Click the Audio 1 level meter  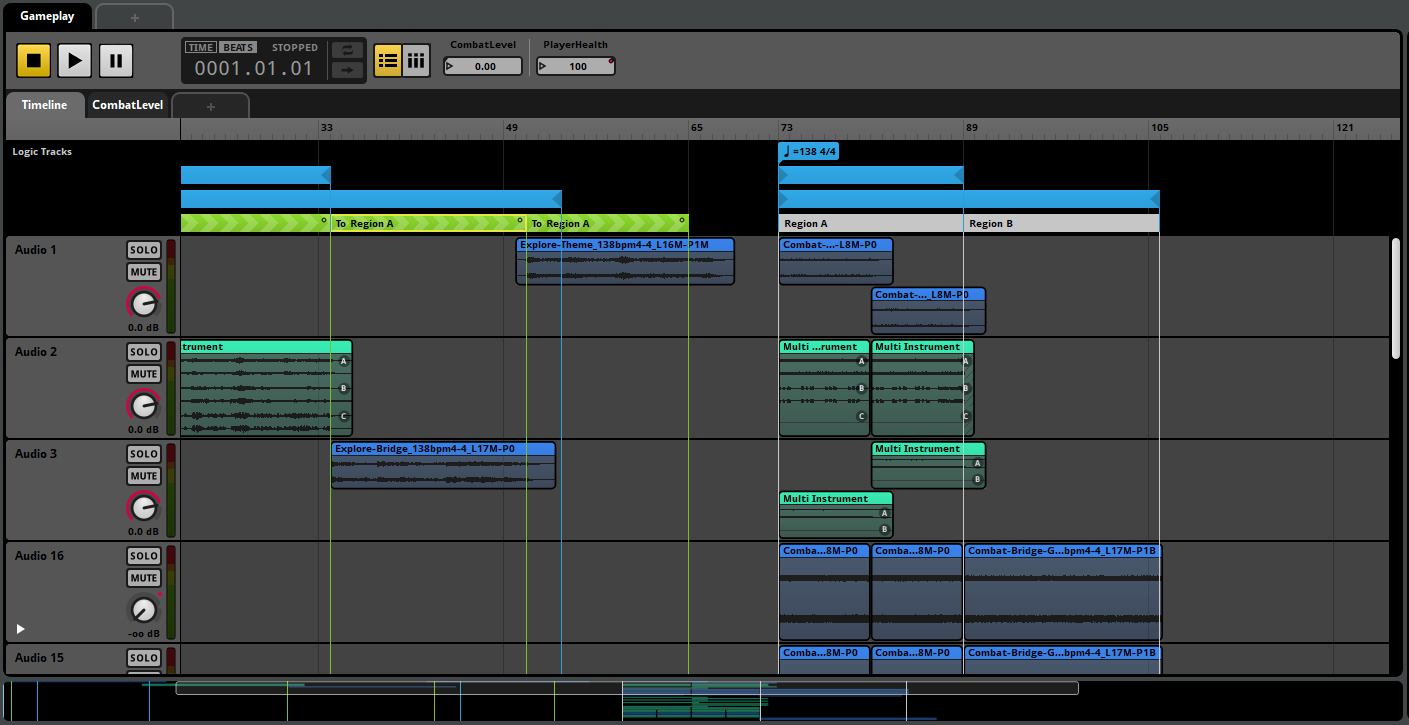click(x=170, y=286)
